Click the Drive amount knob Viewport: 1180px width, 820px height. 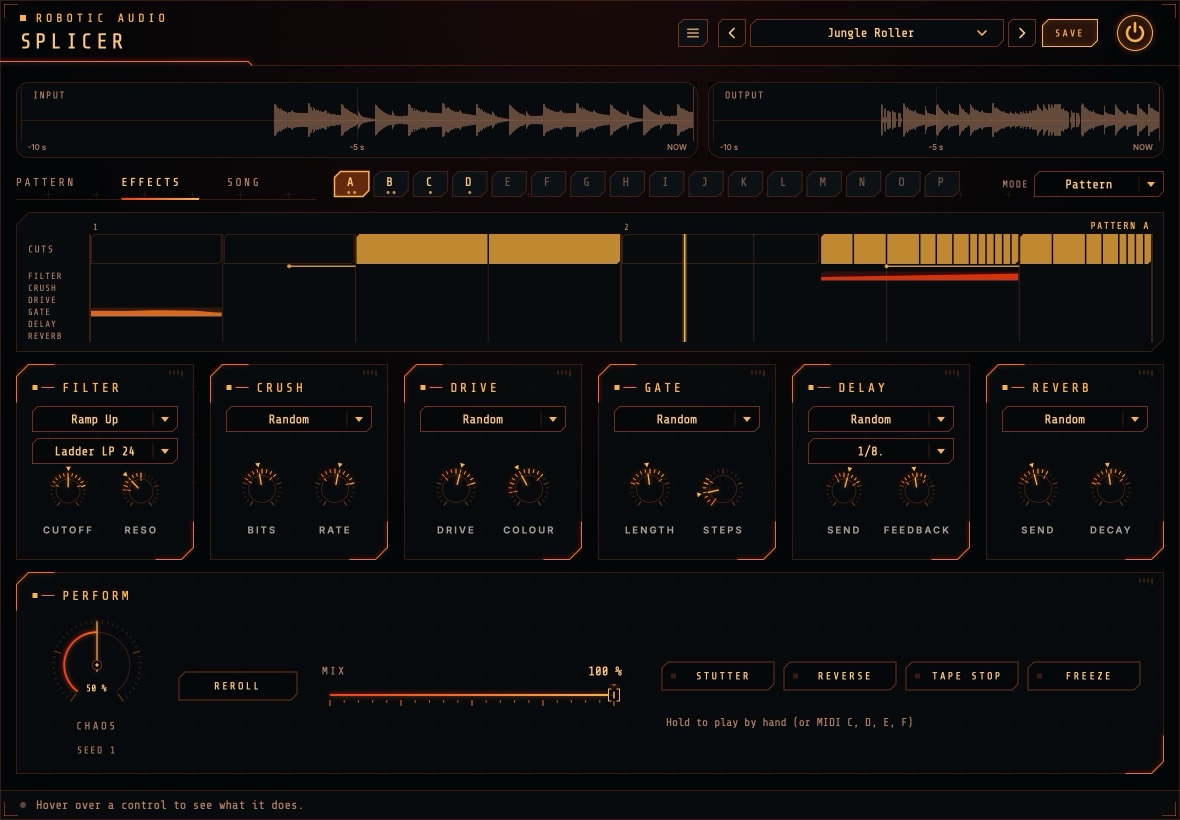[x=456, y=489]
